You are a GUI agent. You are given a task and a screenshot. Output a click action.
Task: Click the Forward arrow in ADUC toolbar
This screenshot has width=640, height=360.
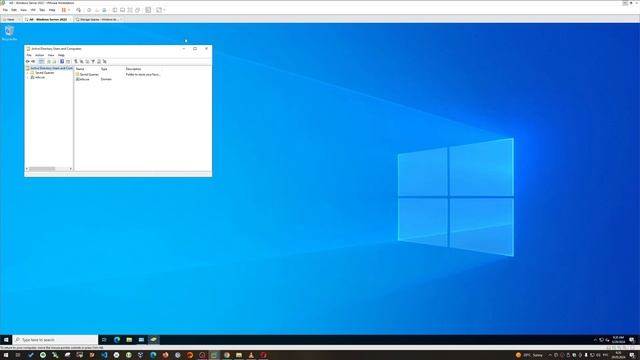point(33,61)
